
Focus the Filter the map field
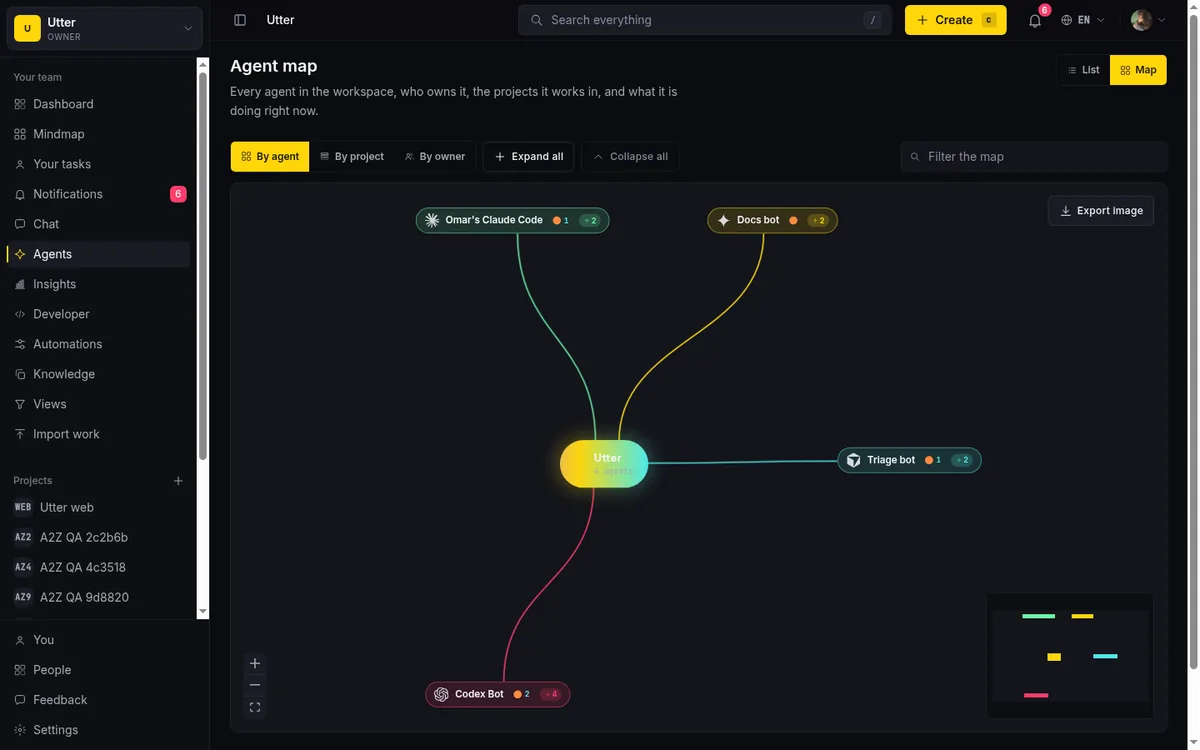pyautogui.click(x=1033, y=156)
